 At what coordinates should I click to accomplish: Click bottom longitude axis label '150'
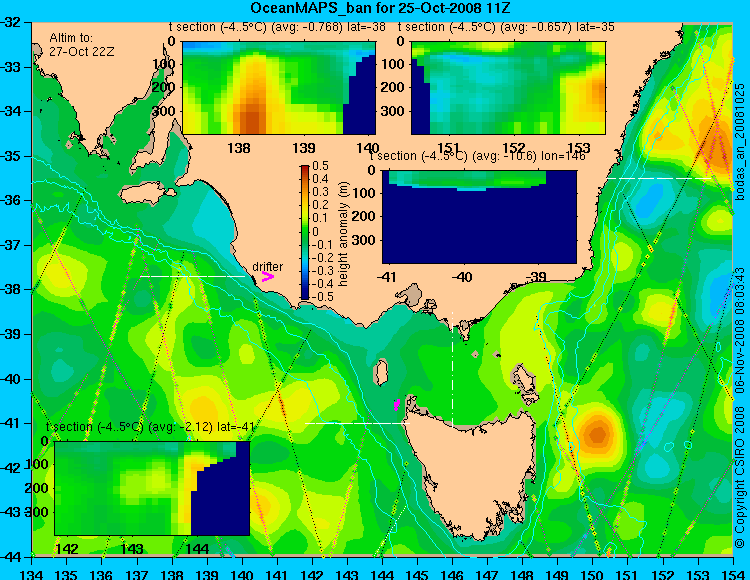(x=593, y=574)
